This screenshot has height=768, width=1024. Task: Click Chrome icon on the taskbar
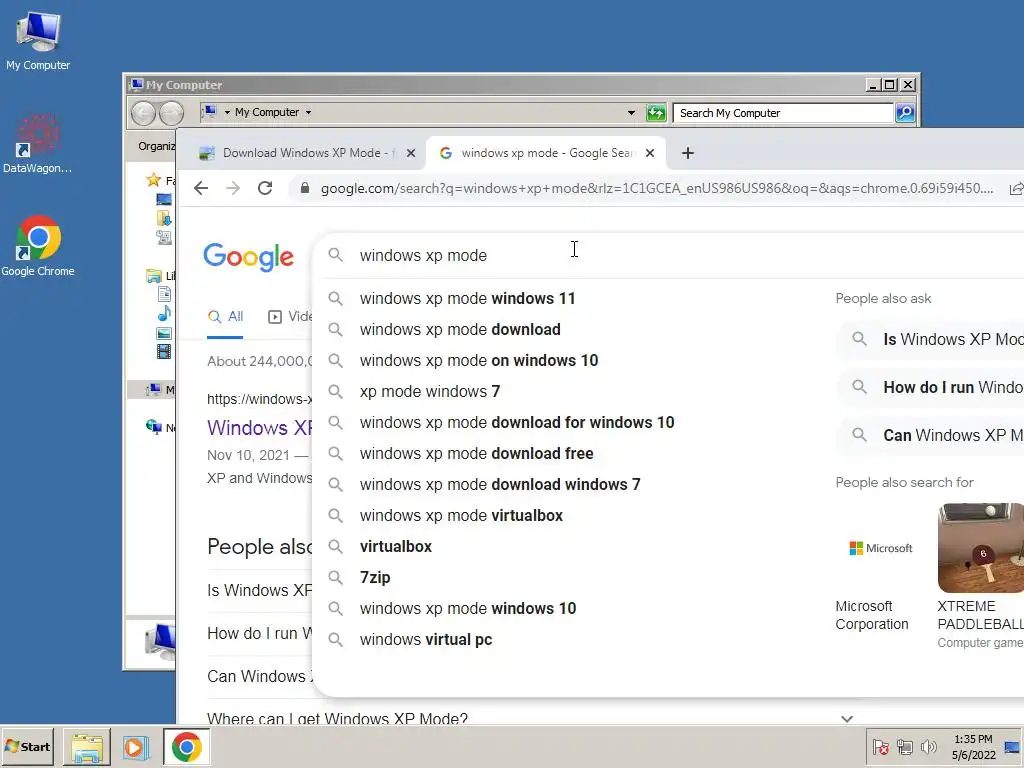187,747
